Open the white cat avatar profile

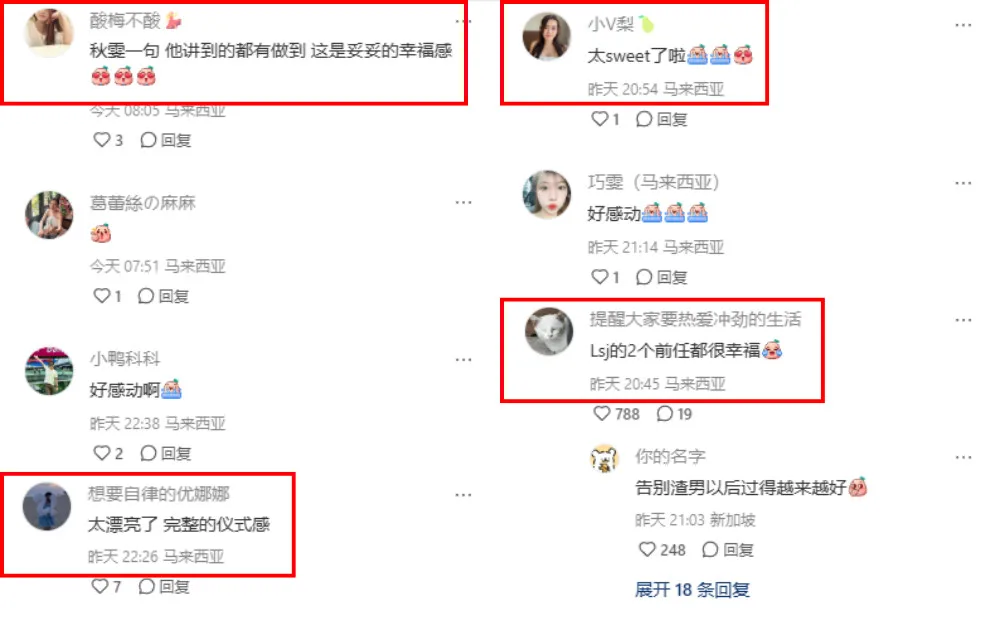(548, 332)
